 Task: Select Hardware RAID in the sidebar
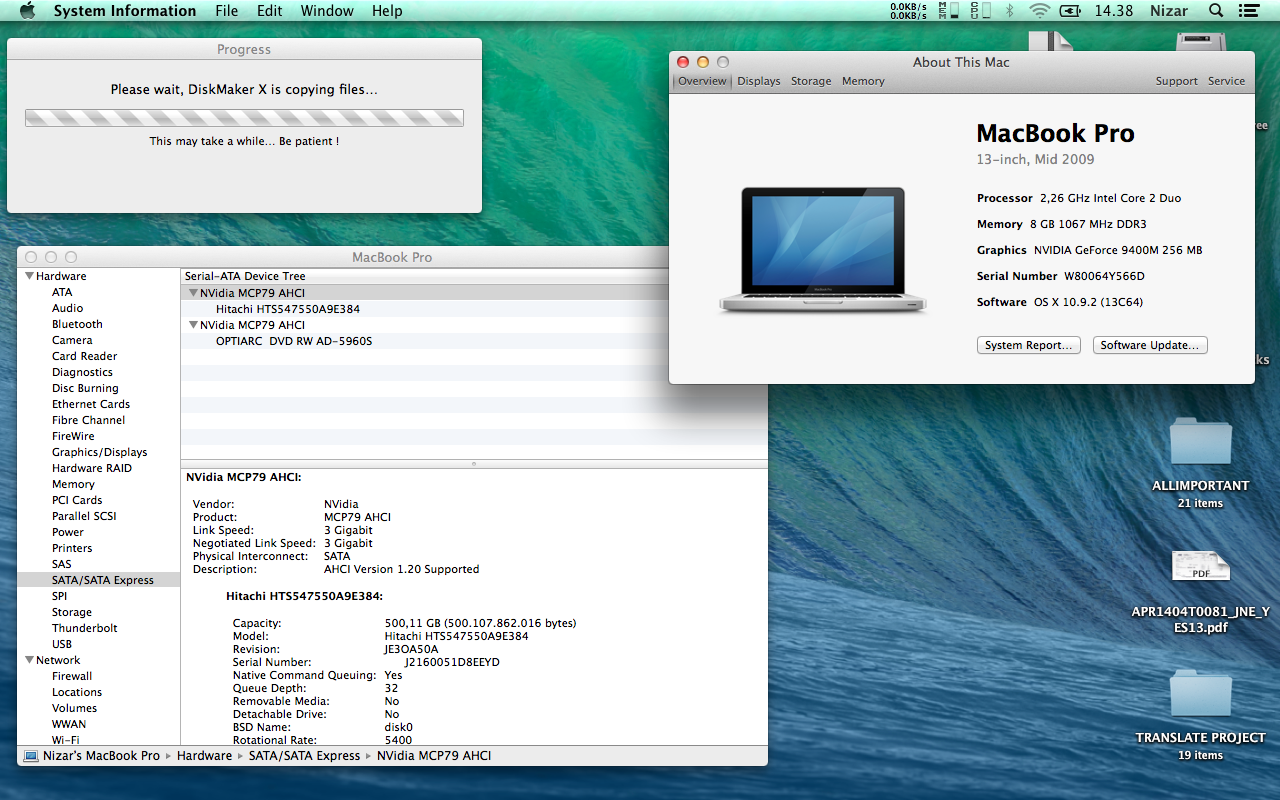(92, 468)
